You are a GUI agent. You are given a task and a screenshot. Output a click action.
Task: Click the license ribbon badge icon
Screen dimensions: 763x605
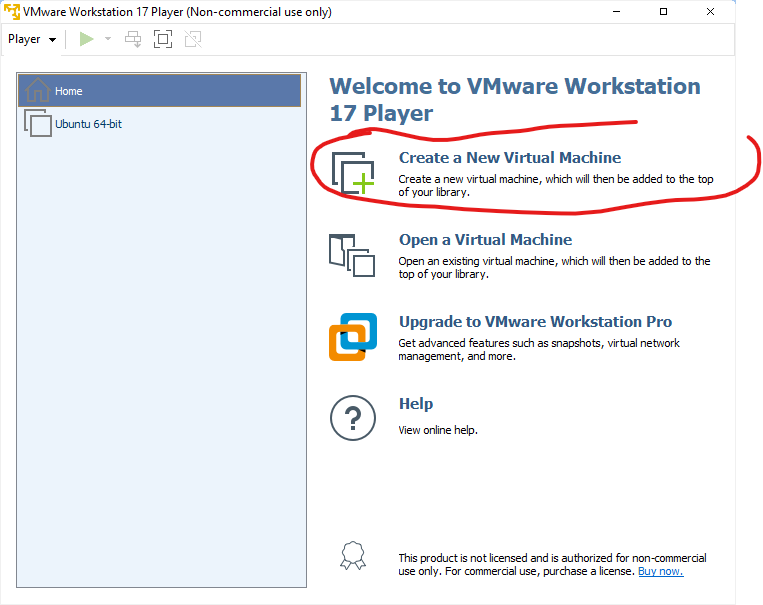[350, 555]
